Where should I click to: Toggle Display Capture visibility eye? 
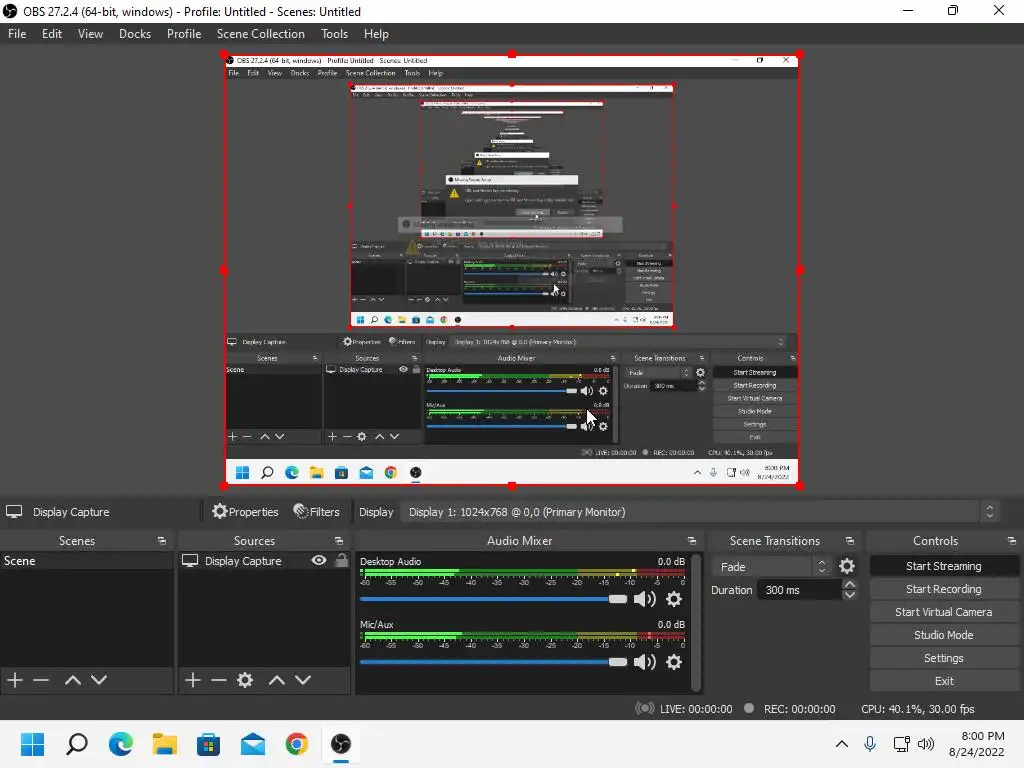(319, 560)
